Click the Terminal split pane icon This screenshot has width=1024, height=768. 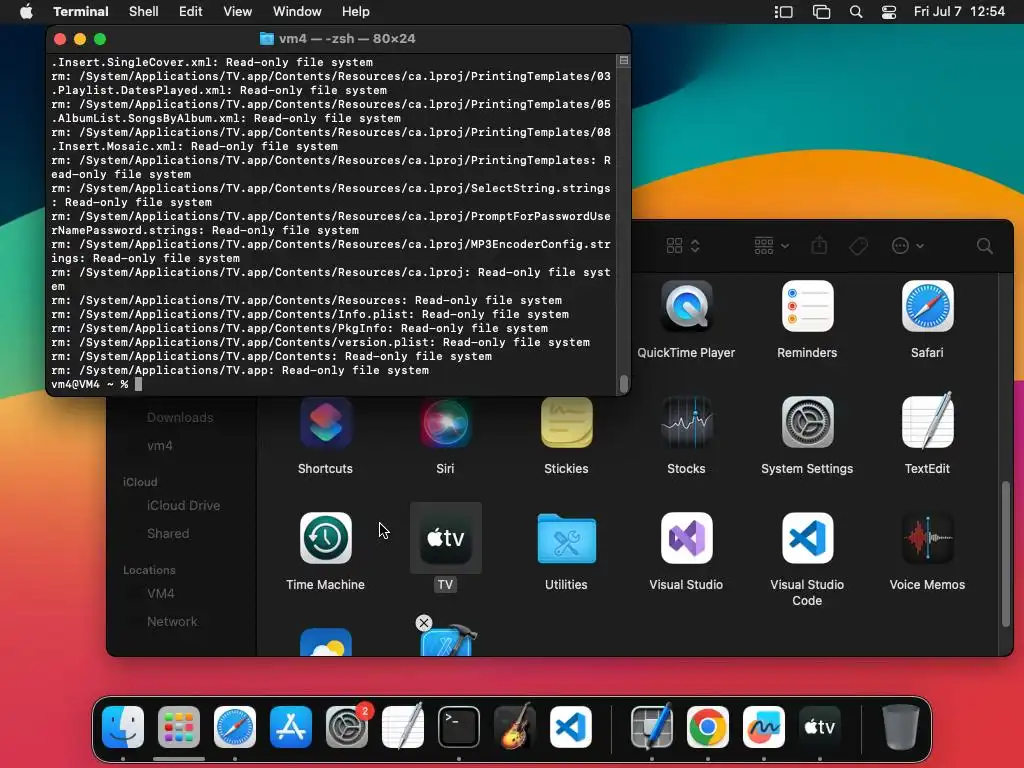pos(624,60)
